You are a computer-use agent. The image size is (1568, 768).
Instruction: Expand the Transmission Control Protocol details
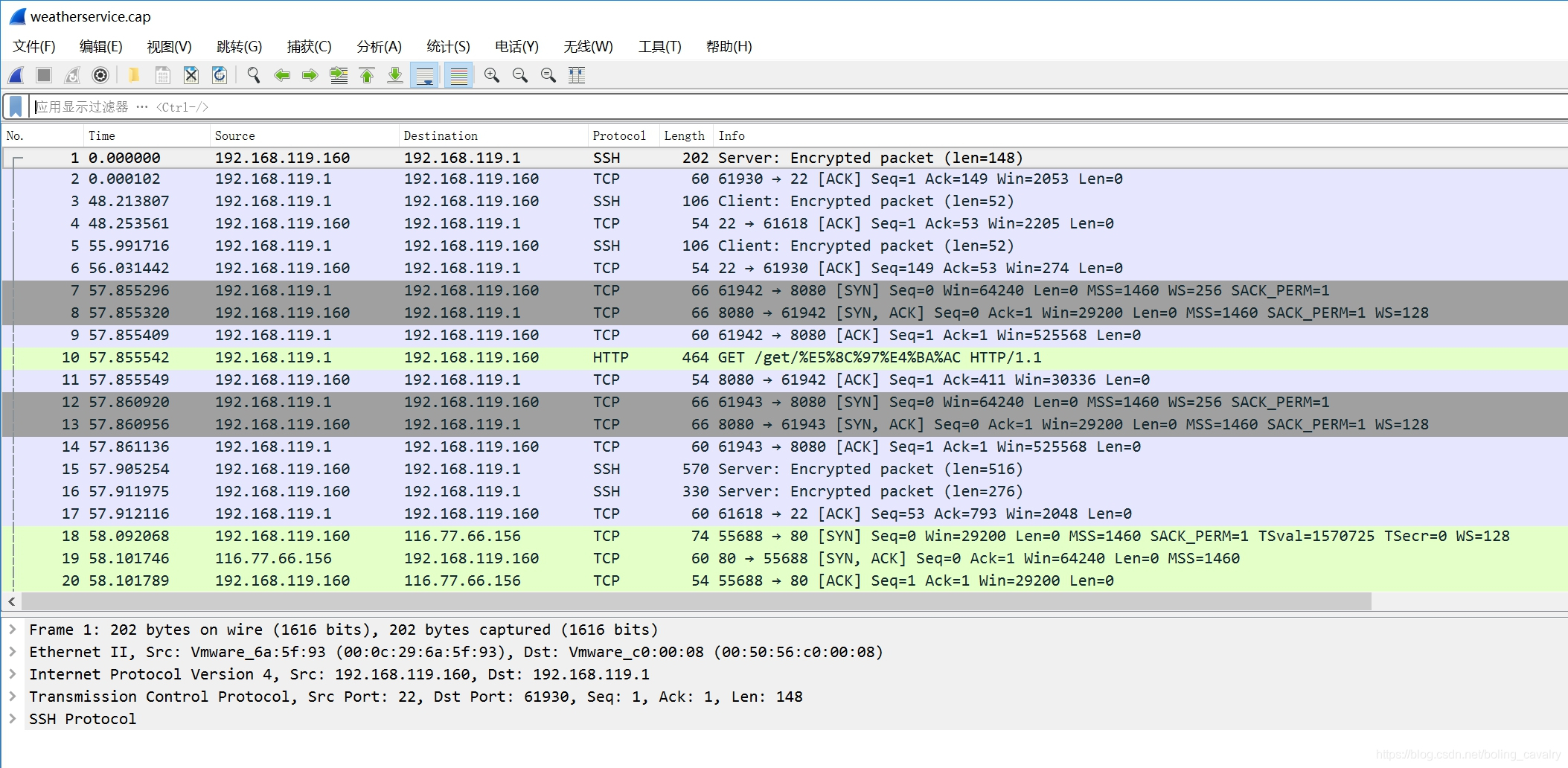pyautogui.click(x=13, y=697)
